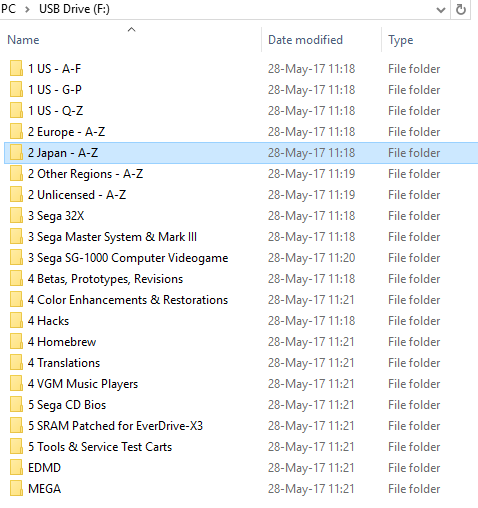Click the EDMD folder icon

click(16, 468)
